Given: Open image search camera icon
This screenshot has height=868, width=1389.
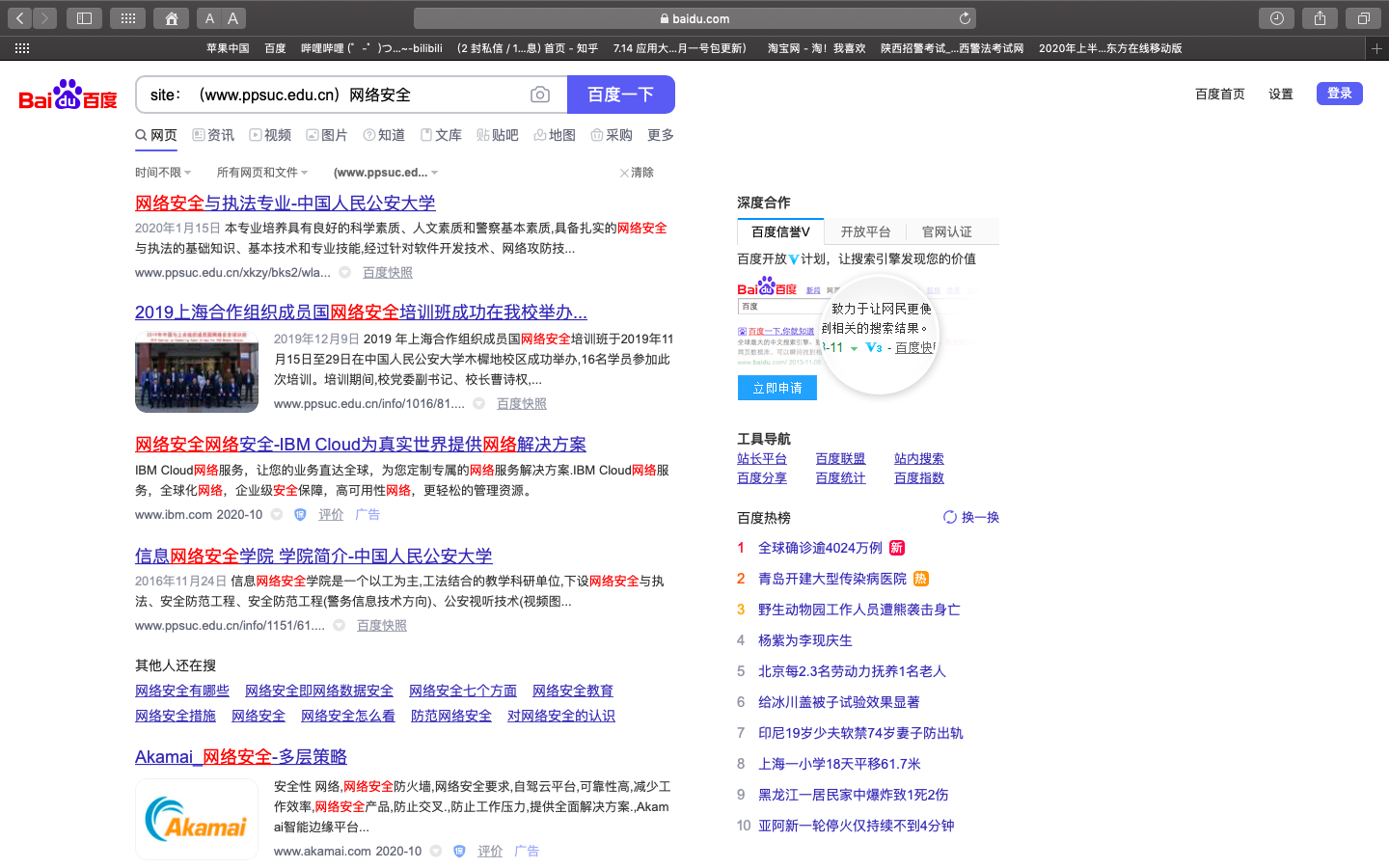Looking at the screenshot, I should pyautogui.click(x=540, y=95).
